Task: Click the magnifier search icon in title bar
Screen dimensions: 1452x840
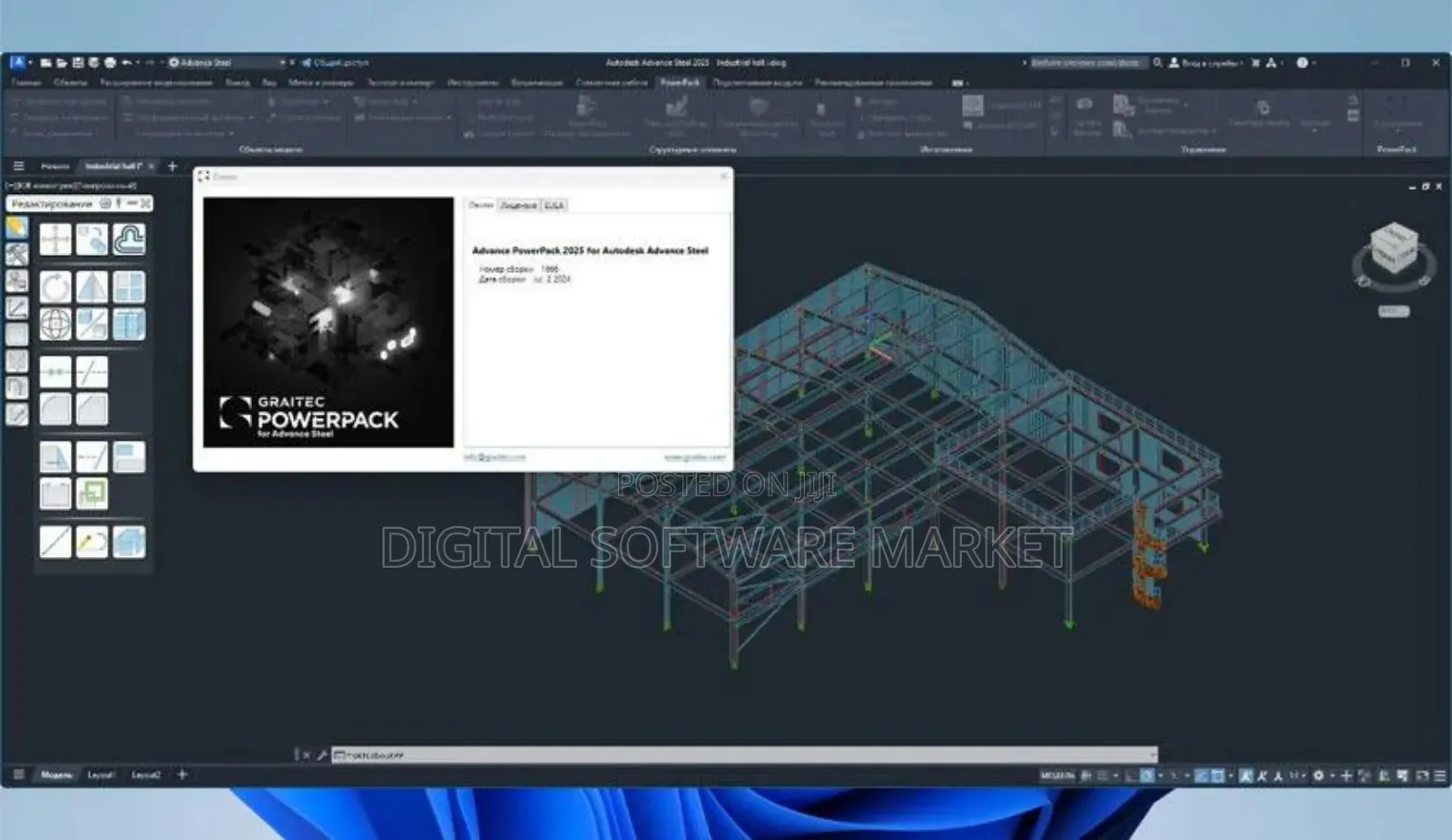Action: (1158, 63)
